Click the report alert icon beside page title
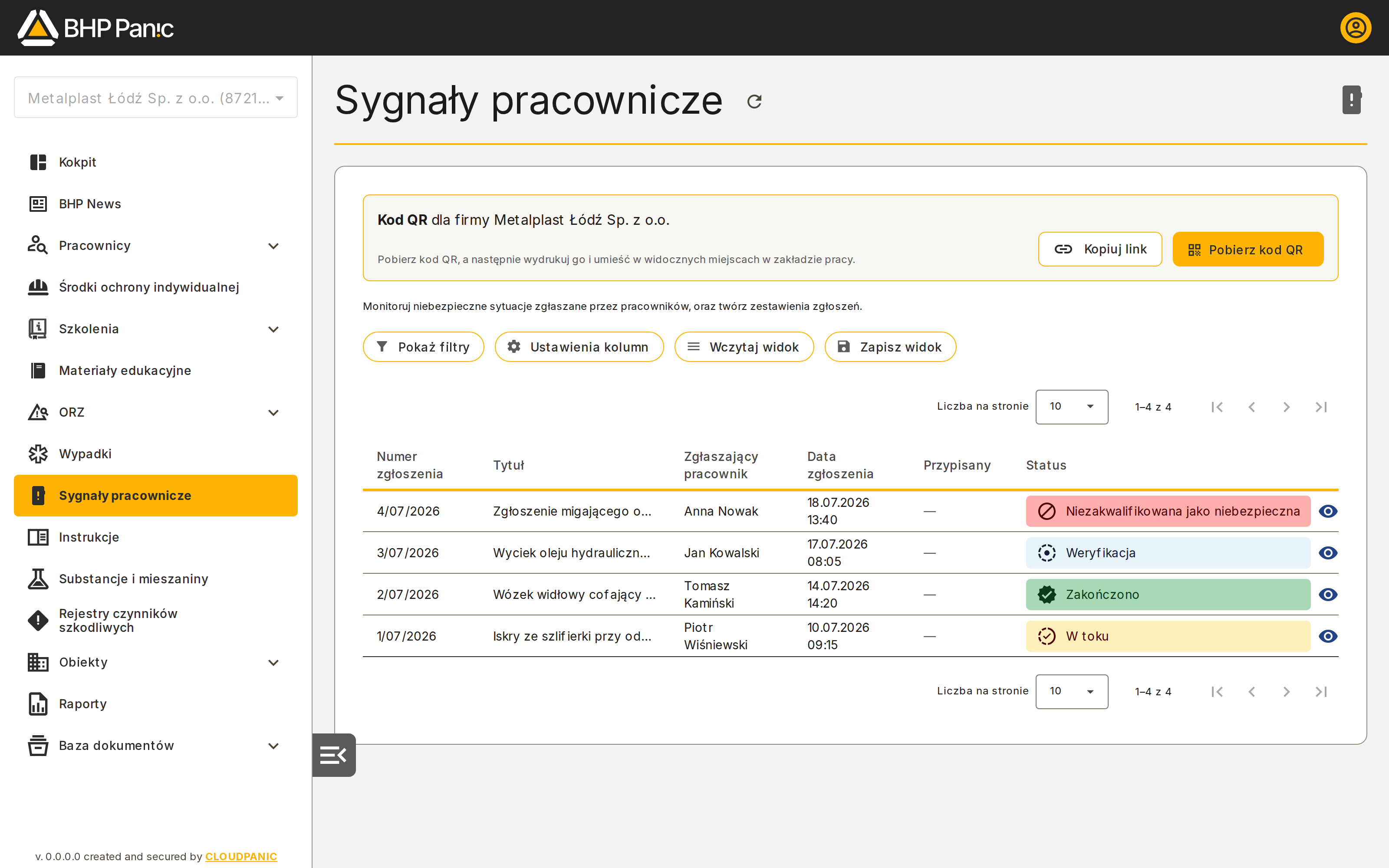 pos(1352,100)
